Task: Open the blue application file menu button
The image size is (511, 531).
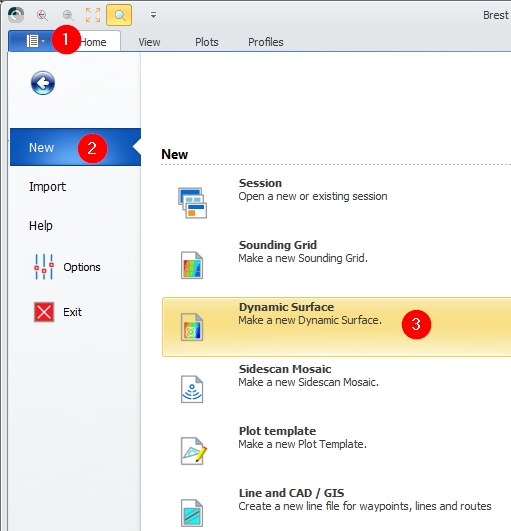Action: click(x=35, y=41)
